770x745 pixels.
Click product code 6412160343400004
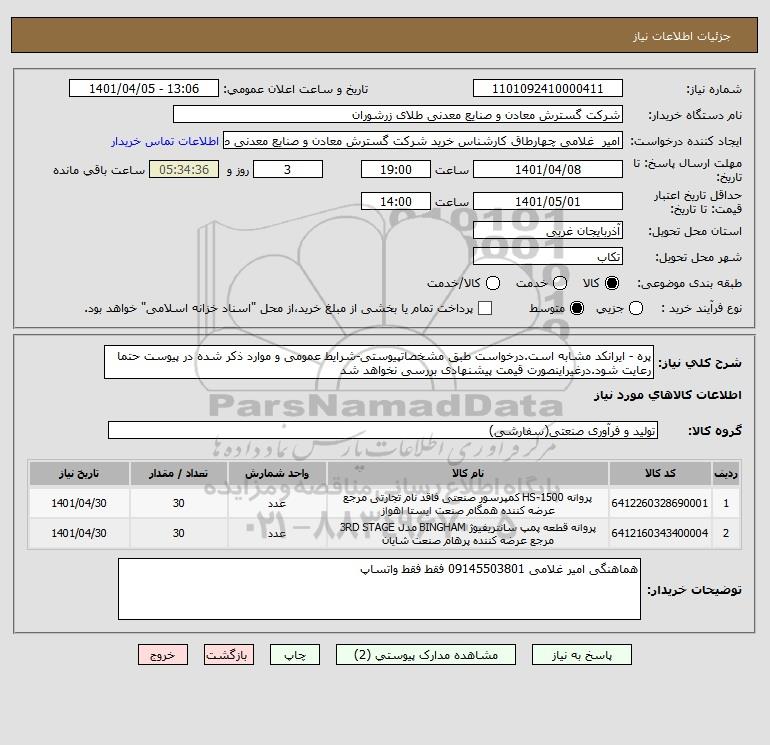(660, 533)
